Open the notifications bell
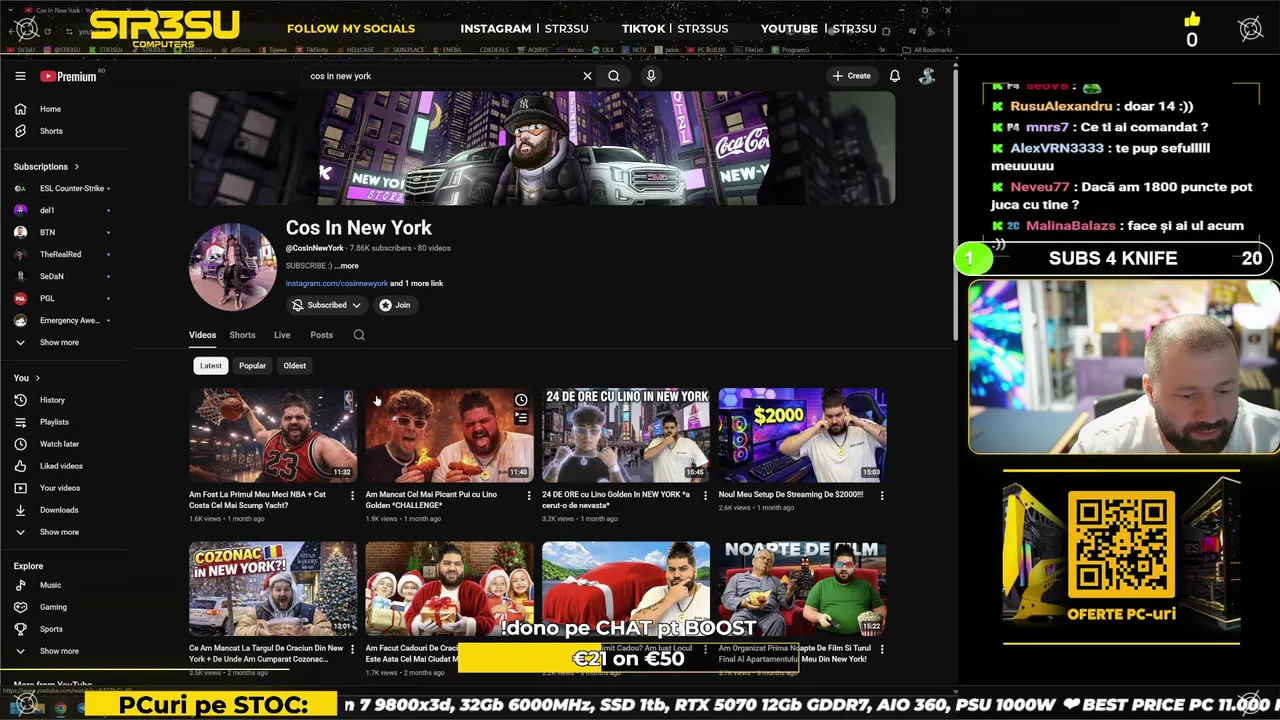Screen dimensions: 1280x720 (x=895, y=76)
